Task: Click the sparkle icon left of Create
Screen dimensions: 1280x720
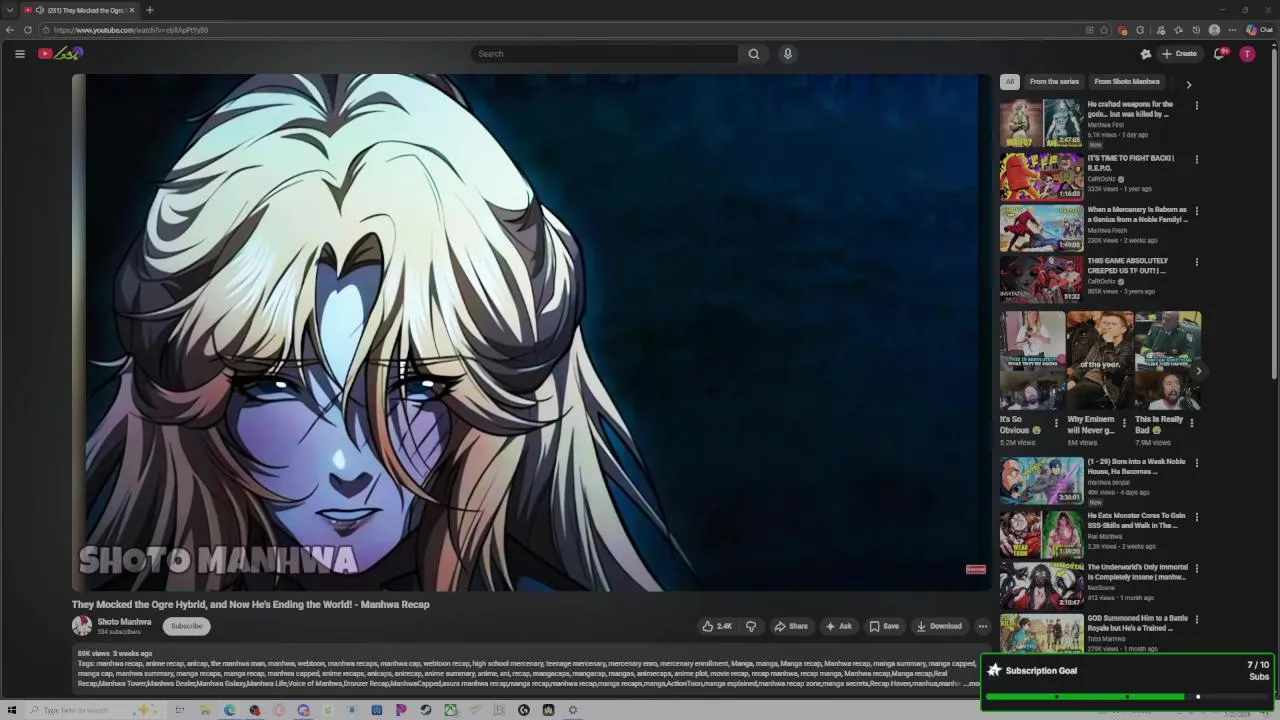Action: (x=1146, y=54)
